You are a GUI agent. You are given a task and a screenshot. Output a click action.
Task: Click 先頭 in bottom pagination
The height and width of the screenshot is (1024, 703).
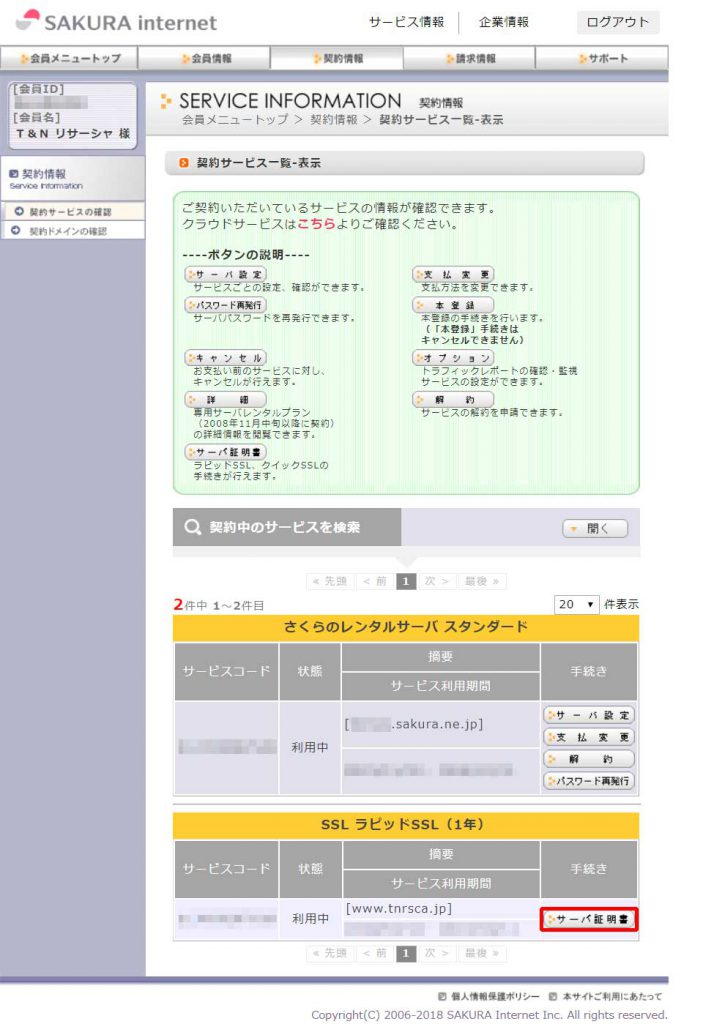click(330, 953)
